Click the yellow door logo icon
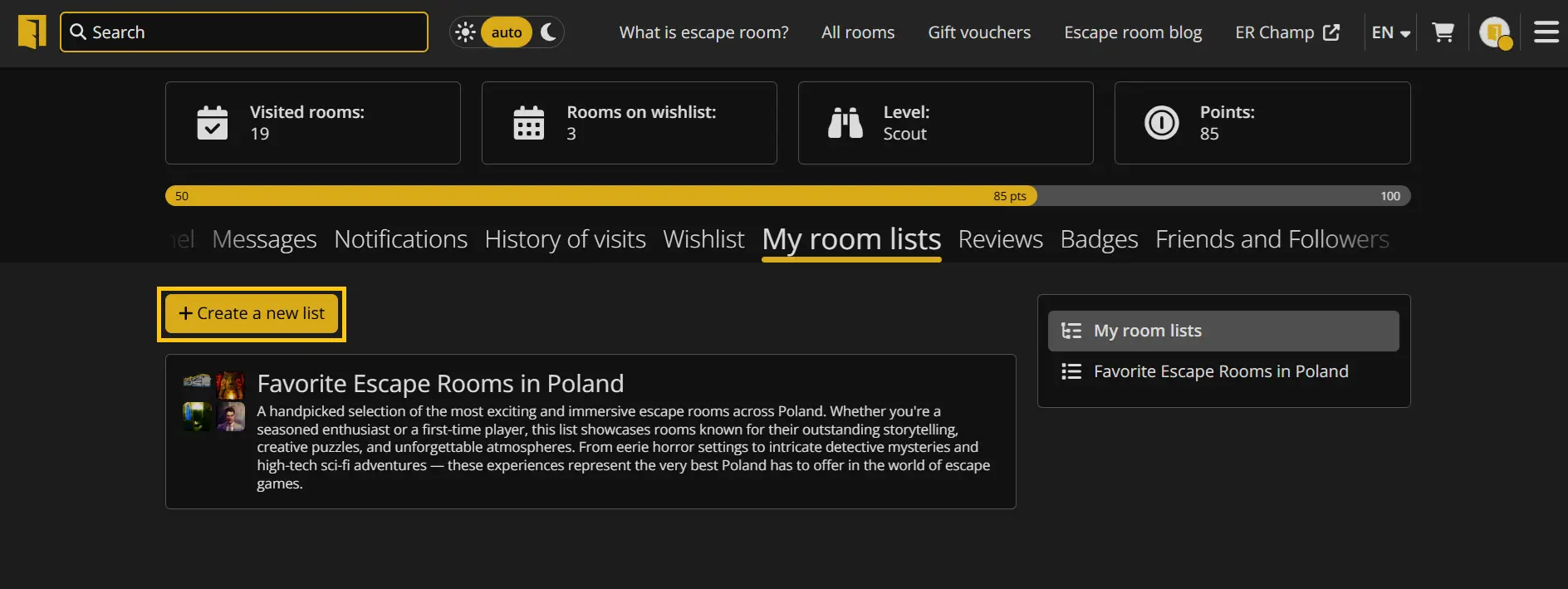 pyautogui.click(x=32, y=32)
